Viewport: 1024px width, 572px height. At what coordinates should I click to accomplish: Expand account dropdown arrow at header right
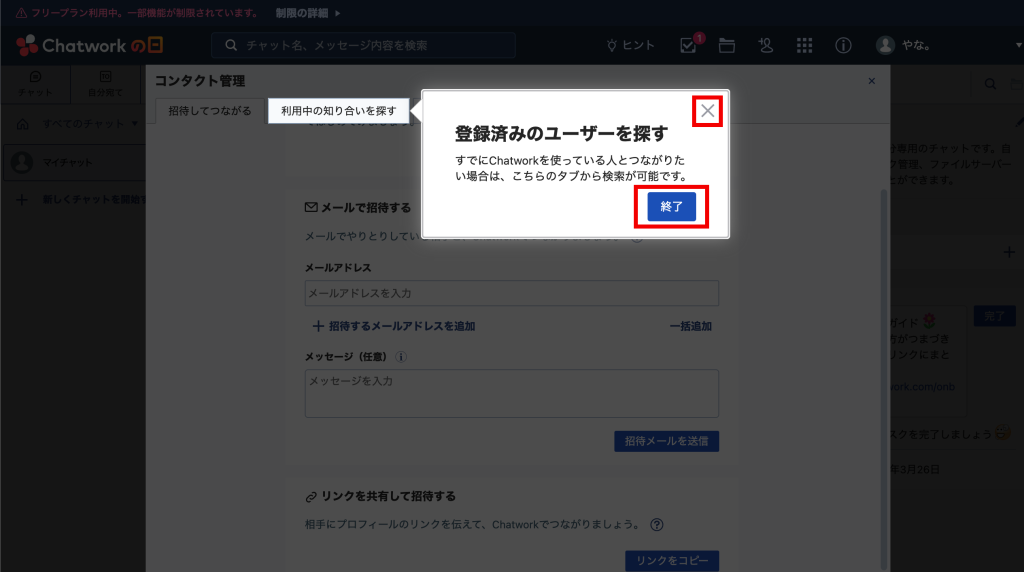point(1018,45)
